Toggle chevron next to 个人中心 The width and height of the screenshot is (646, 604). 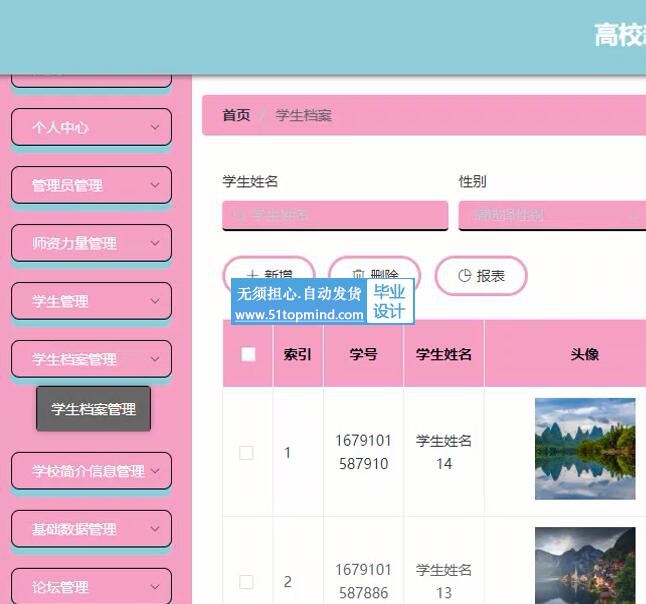[155, 127]
